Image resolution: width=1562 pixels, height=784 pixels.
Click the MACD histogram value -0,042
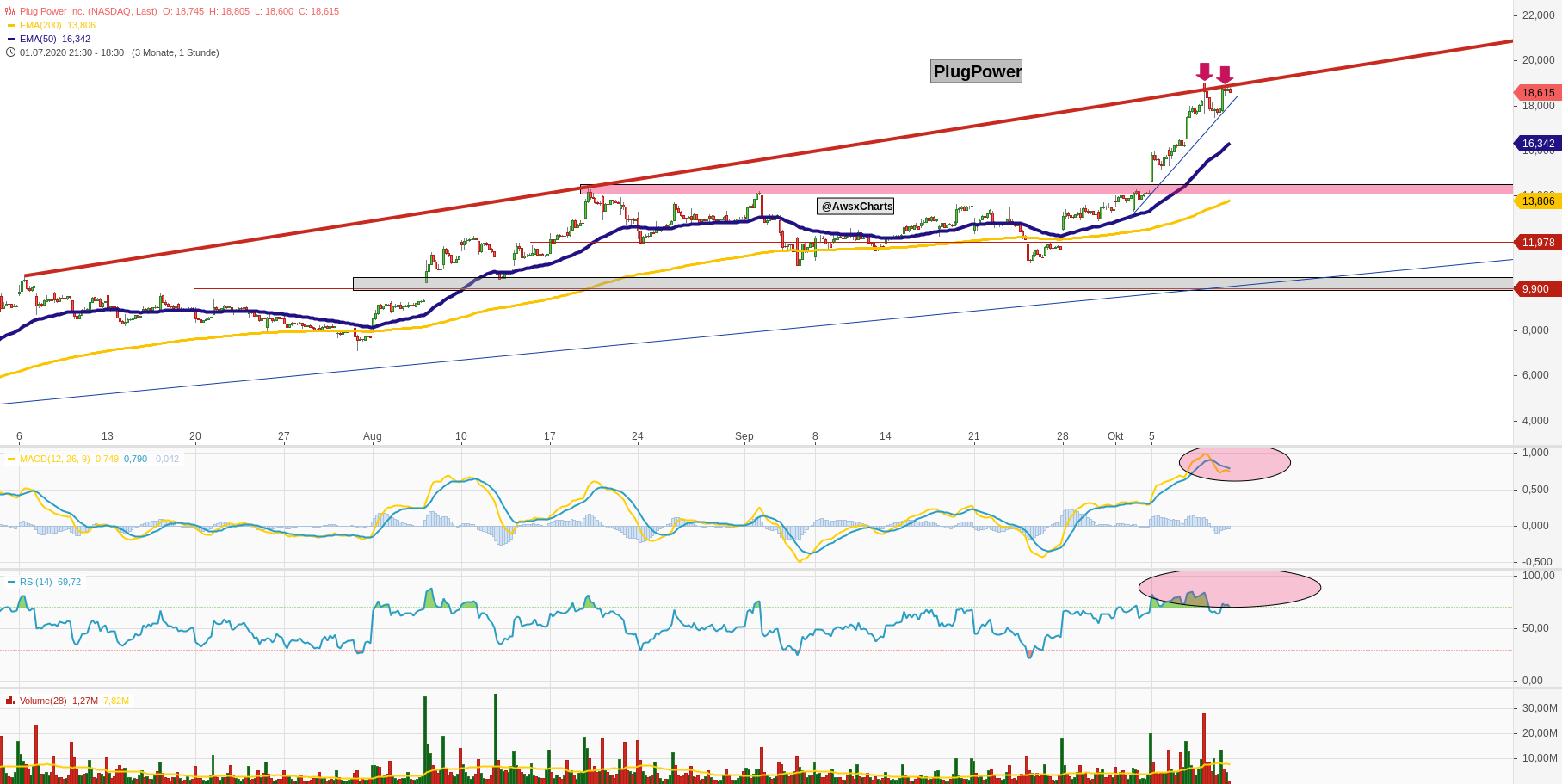(x=166, y=459)
